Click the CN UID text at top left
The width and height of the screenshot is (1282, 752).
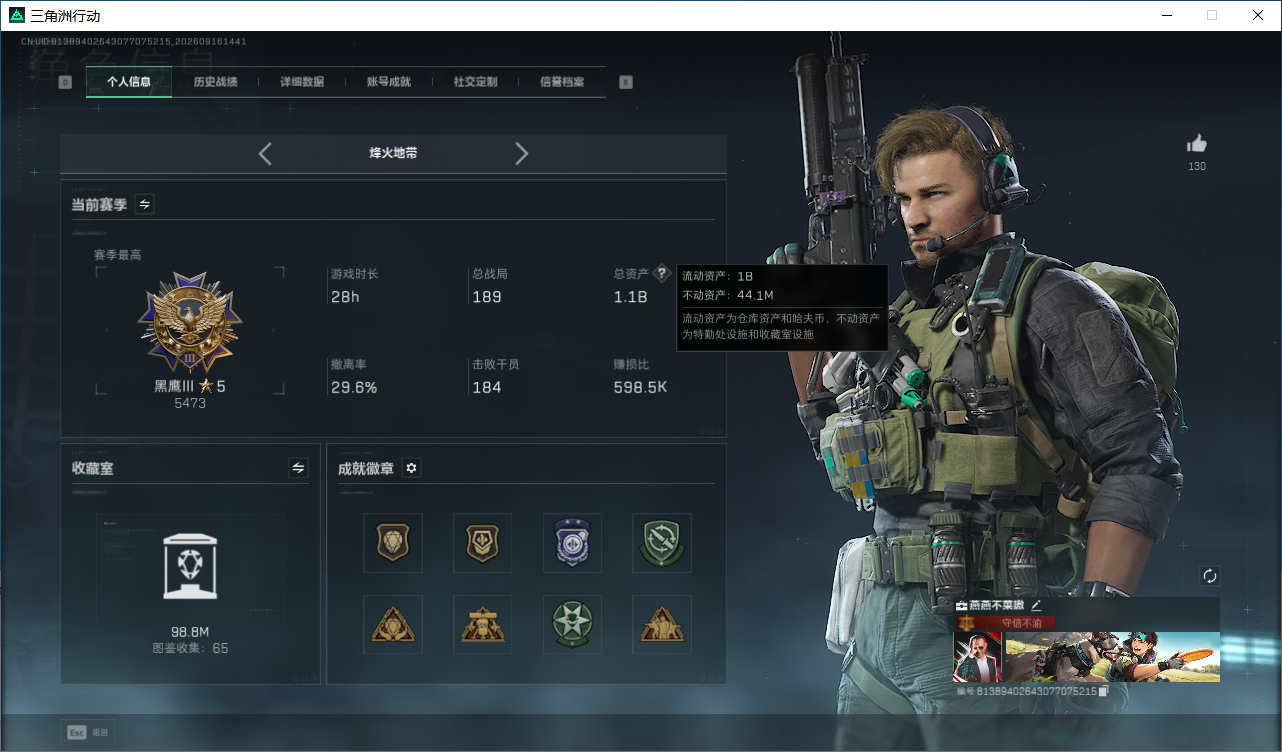pyautogui.click(x=134, y=42)
